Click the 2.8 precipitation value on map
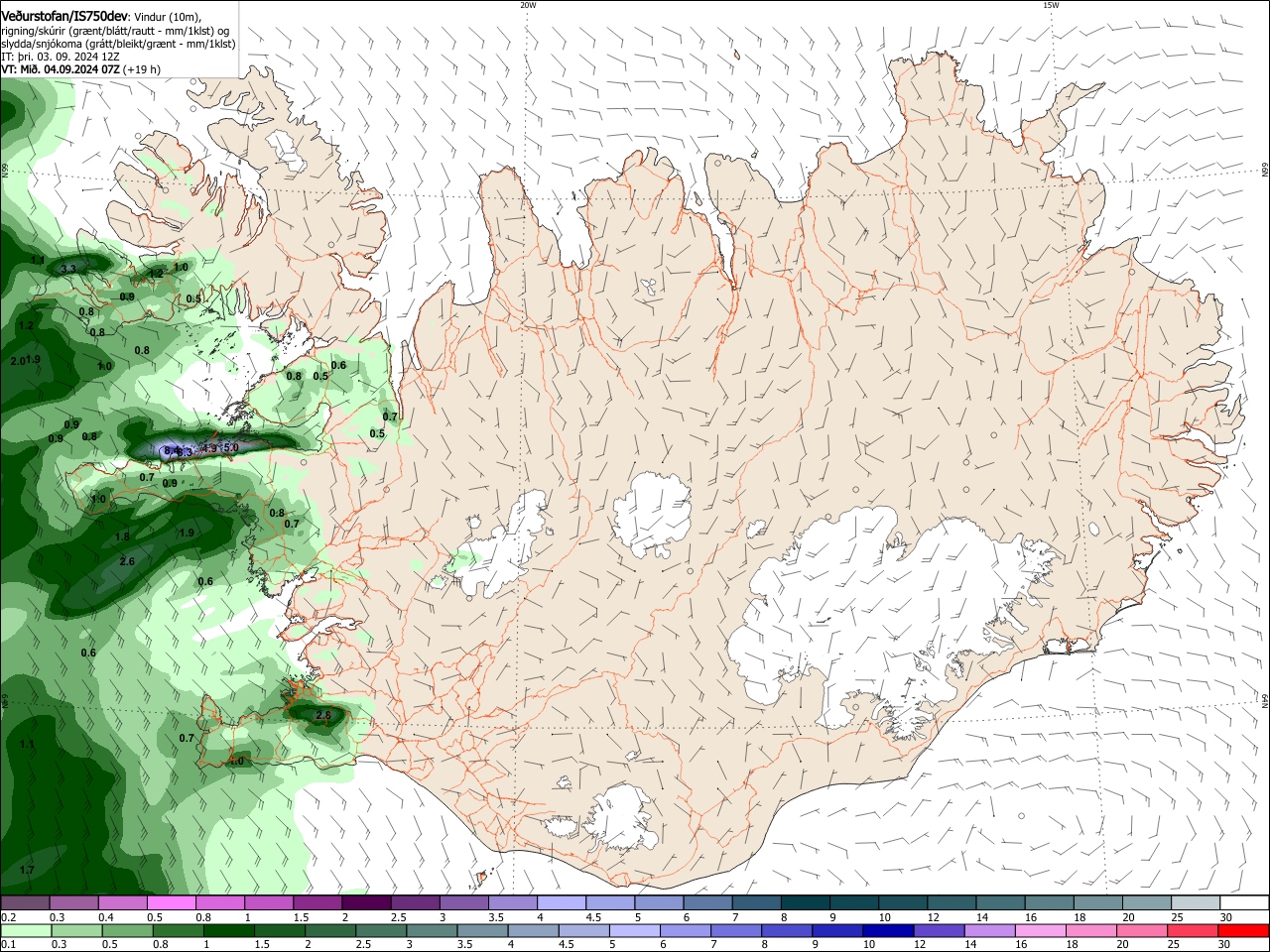 tap(322, 715)
